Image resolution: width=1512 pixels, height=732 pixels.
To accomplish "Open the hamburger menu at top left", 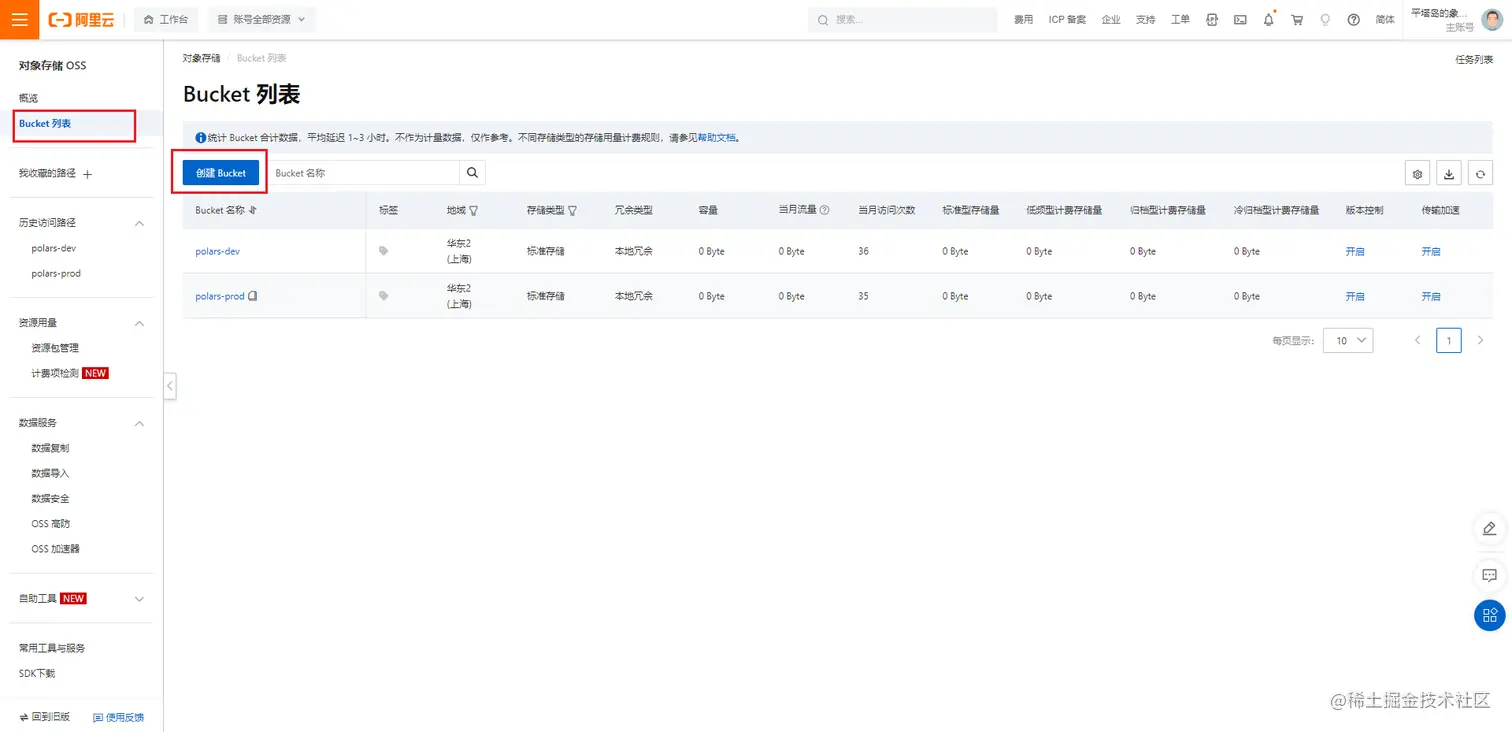I will pos(20,20).
